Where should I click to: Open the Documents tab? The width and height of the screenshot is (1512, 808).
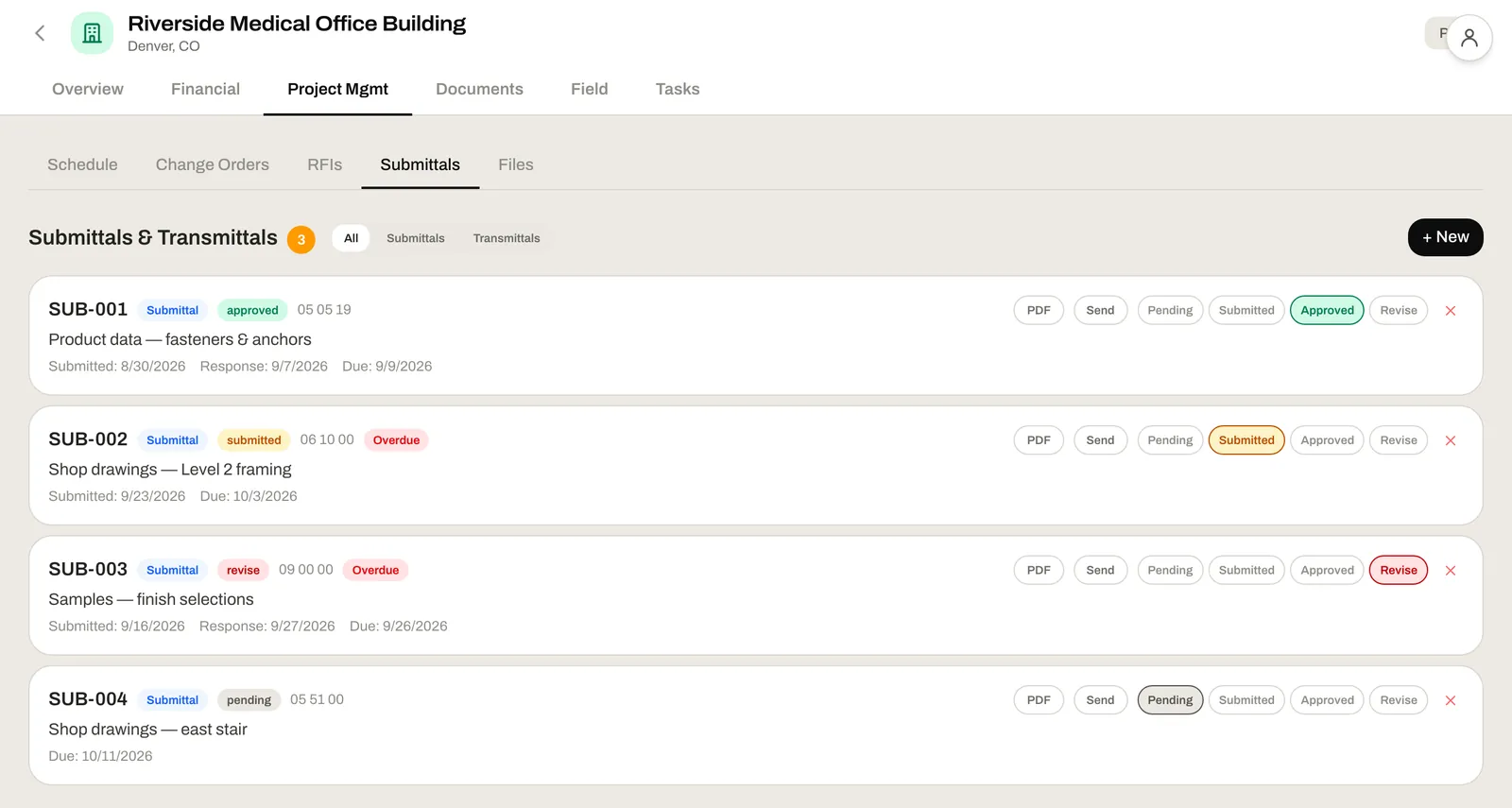point(479,89)
